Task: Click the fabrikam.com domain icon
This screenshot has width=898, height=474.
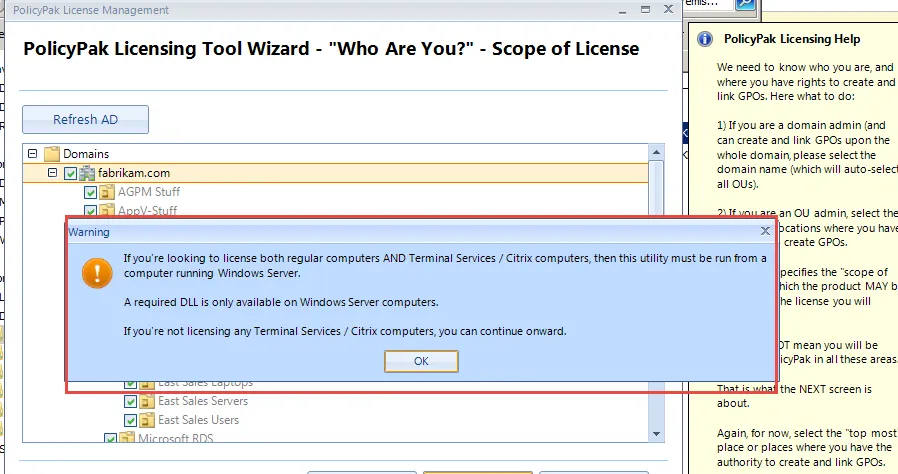Action: click(87, 173)
